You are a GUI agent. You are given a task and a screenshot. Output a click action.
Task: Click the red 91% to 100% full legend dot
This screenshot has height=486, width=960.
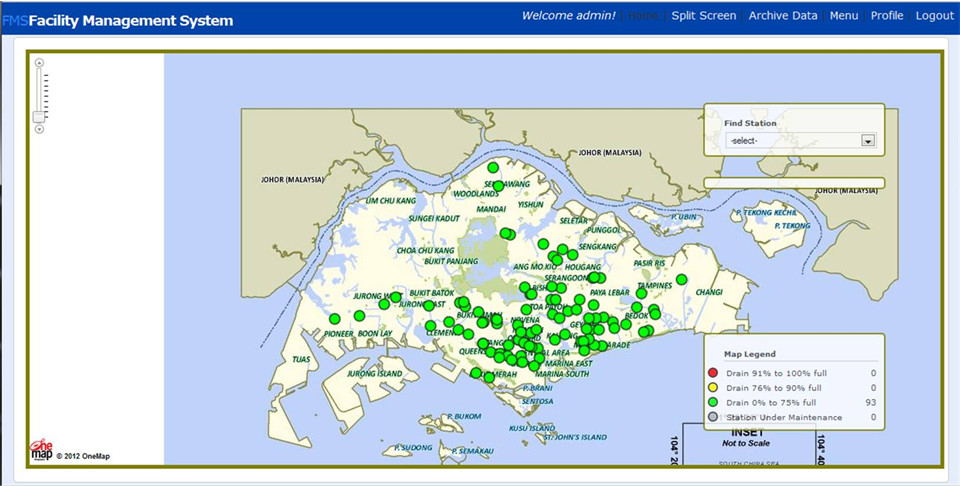pyautogui.click(x=712, y=373)
